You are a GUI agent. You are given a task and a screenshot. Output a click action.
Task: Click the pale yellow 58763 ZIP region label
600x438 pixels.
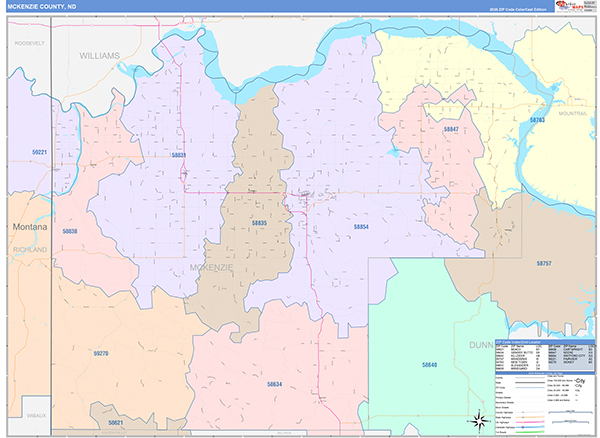click(x=537, y=120)
